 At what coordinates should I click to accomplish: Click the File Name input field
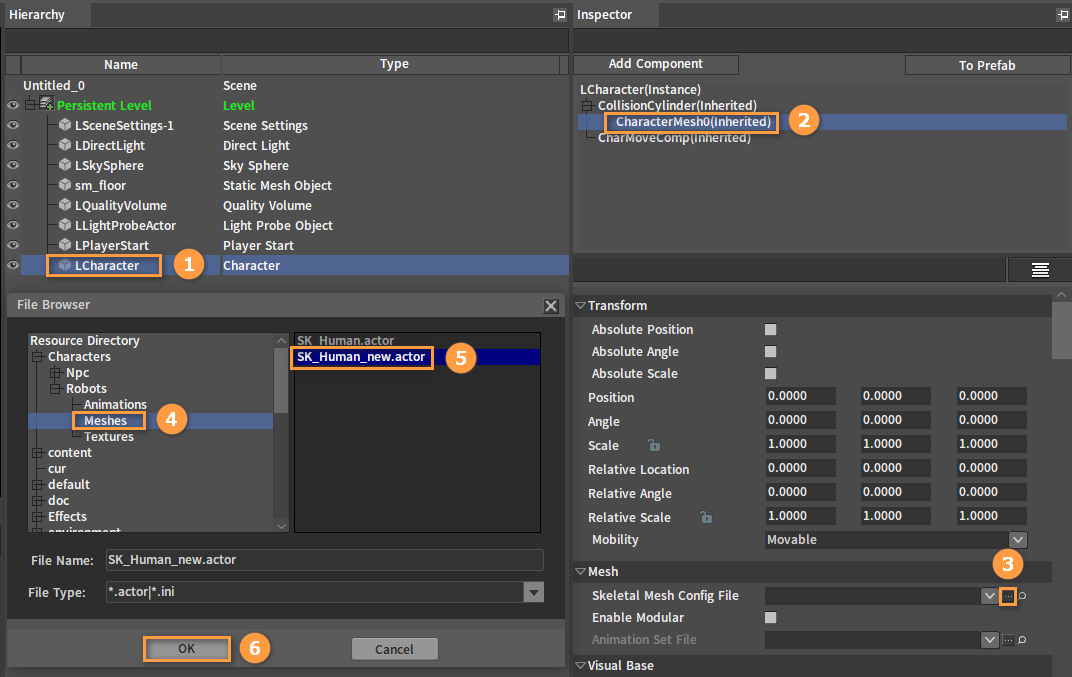(x=325, y=560)
